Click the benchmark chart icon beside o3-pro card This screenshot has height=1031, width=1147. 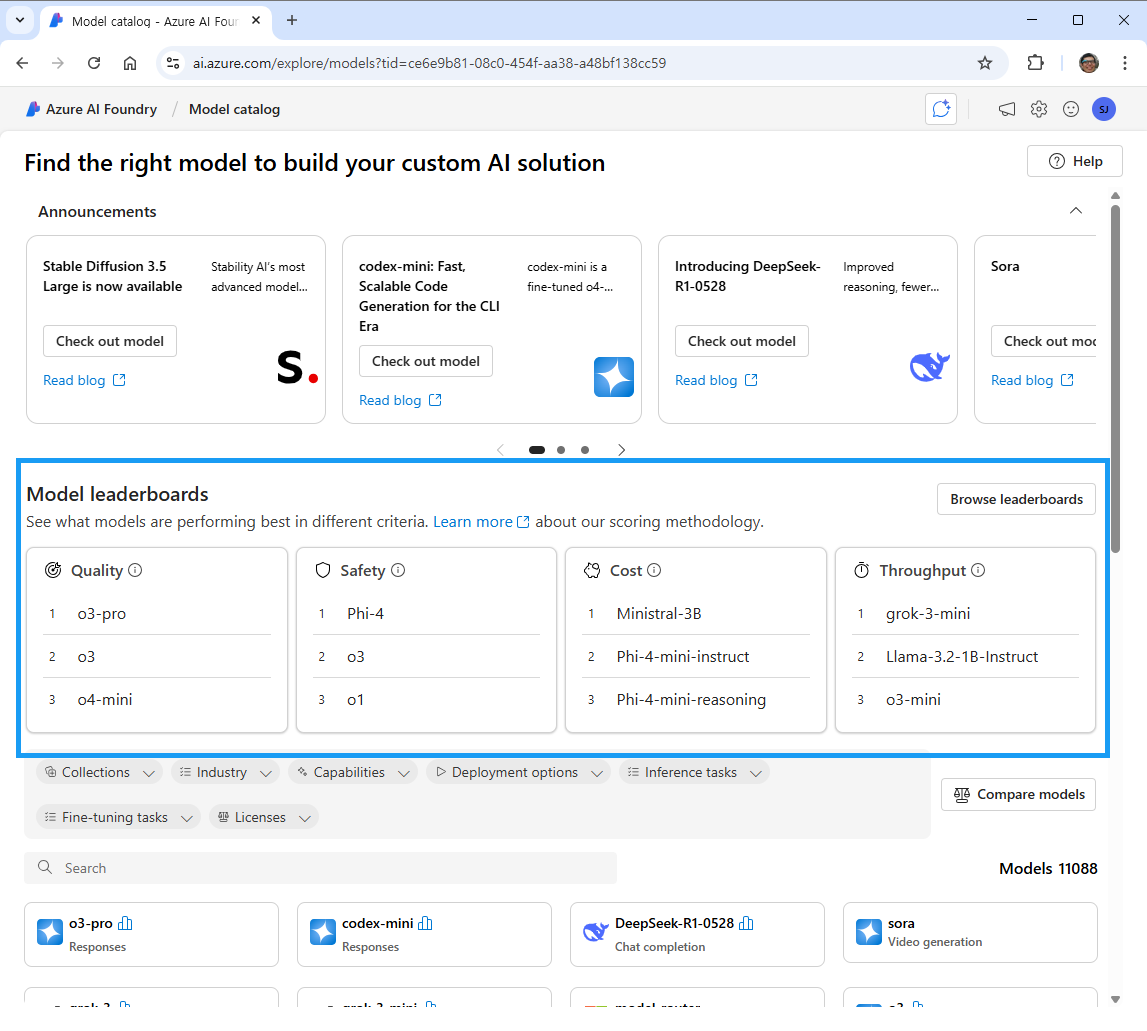[125, 923]
